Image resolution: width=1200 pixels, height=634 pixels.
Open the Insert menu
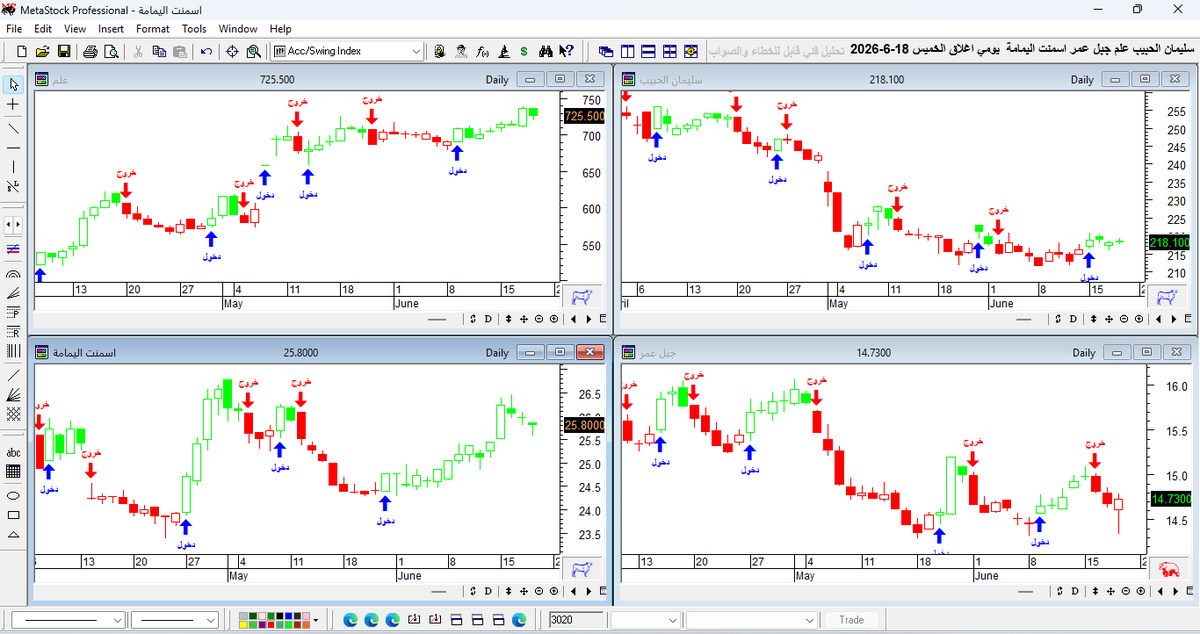(x=111, y=29)
